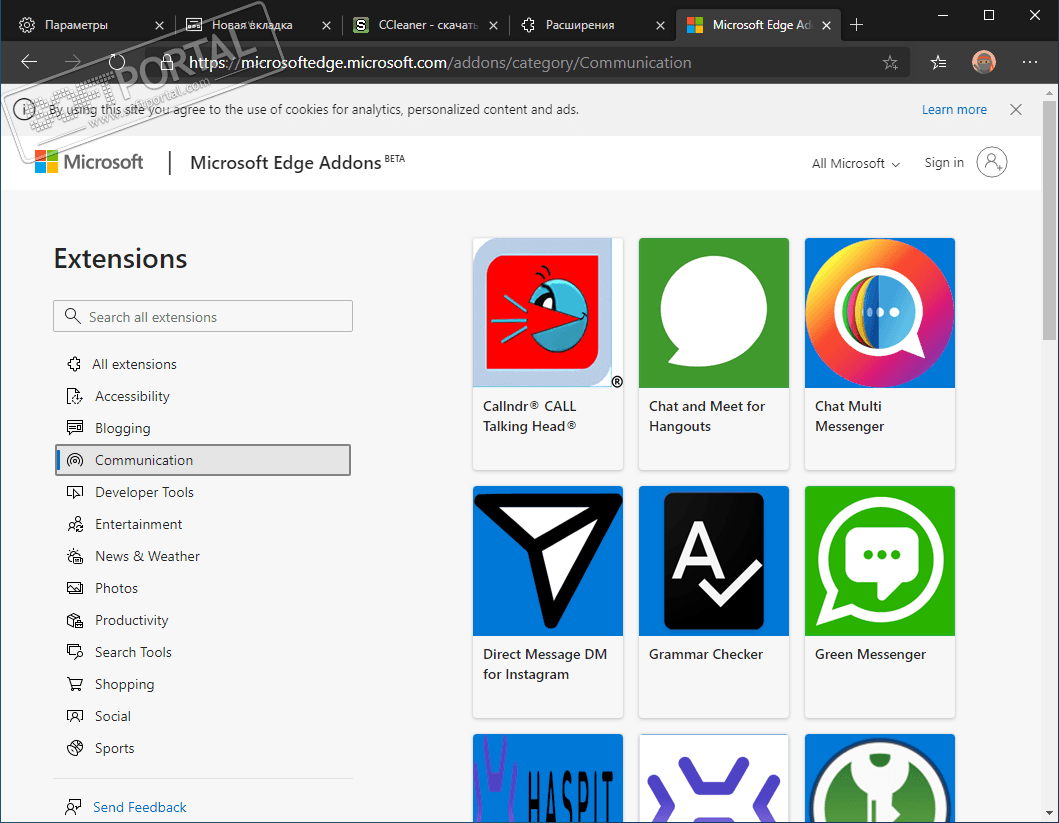Close the Microsoft Edge Addons tab

827,26
